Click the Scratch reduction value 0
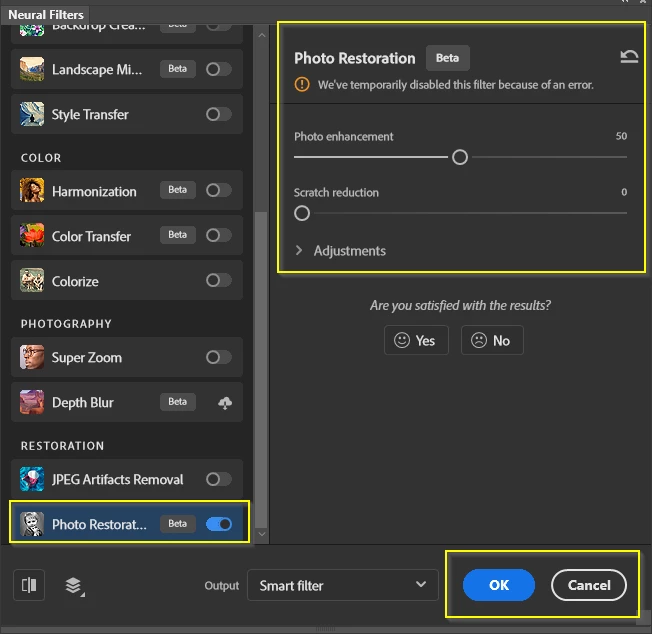The width and height of the screenshot is (652, 634). pyautogui.click(x=624, y=192)
